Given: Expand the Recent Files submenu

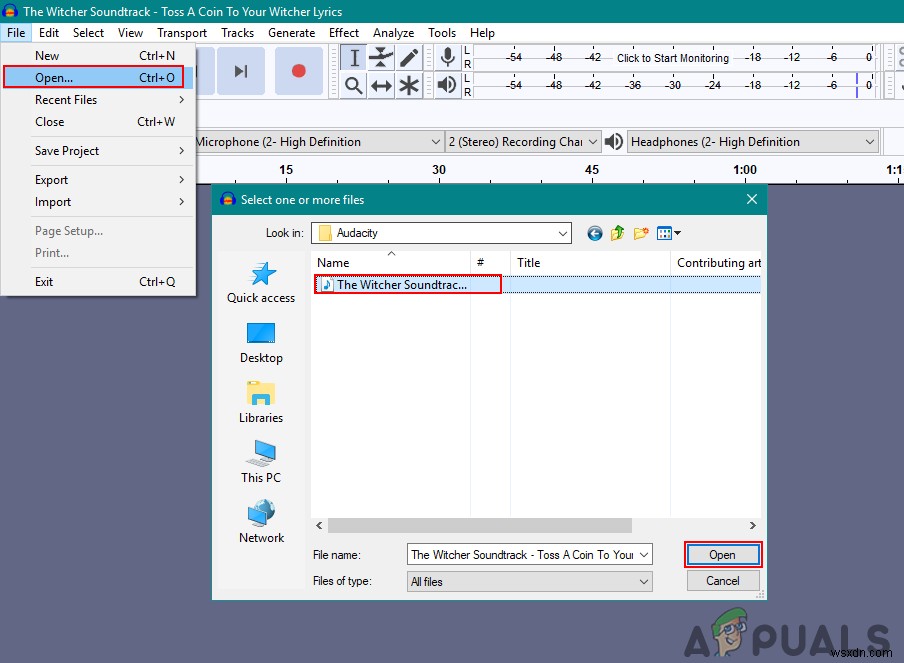Looking at the screenshot, I should coord(99,100).
